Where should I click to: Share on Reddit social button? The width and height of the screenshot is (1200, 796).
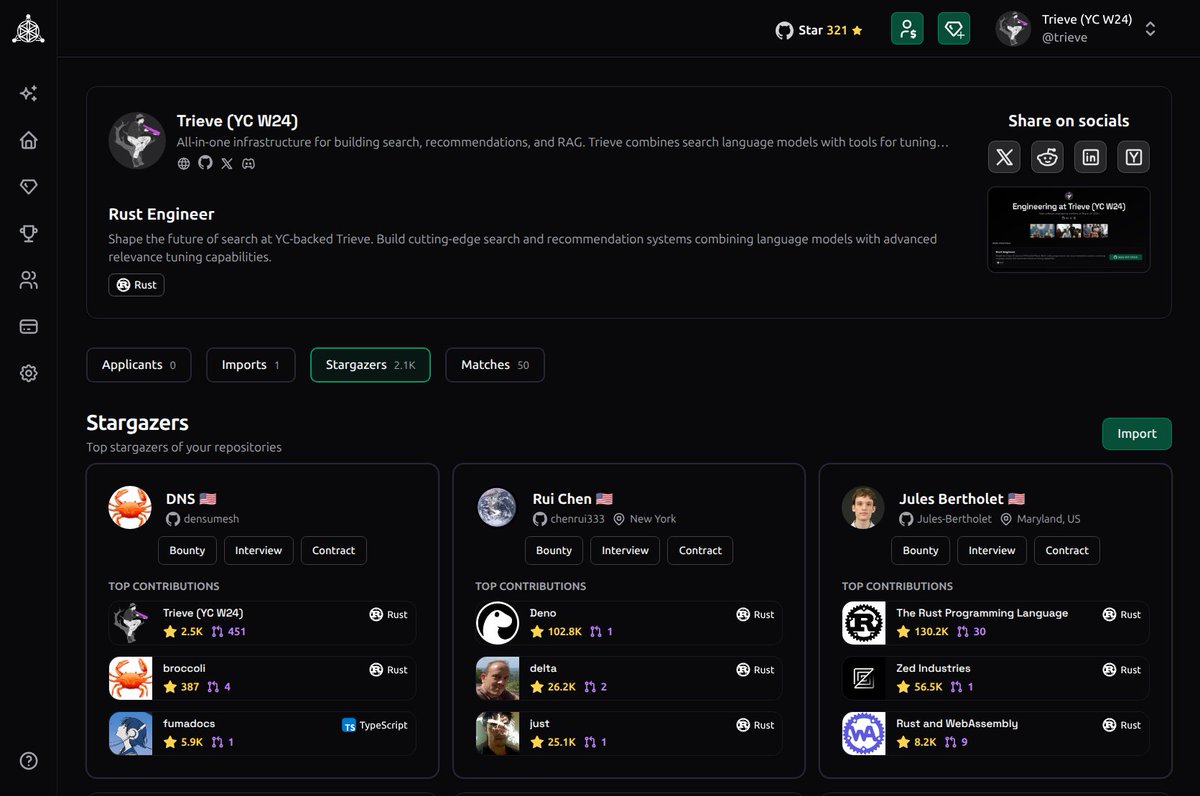[x=1048, y=157]
